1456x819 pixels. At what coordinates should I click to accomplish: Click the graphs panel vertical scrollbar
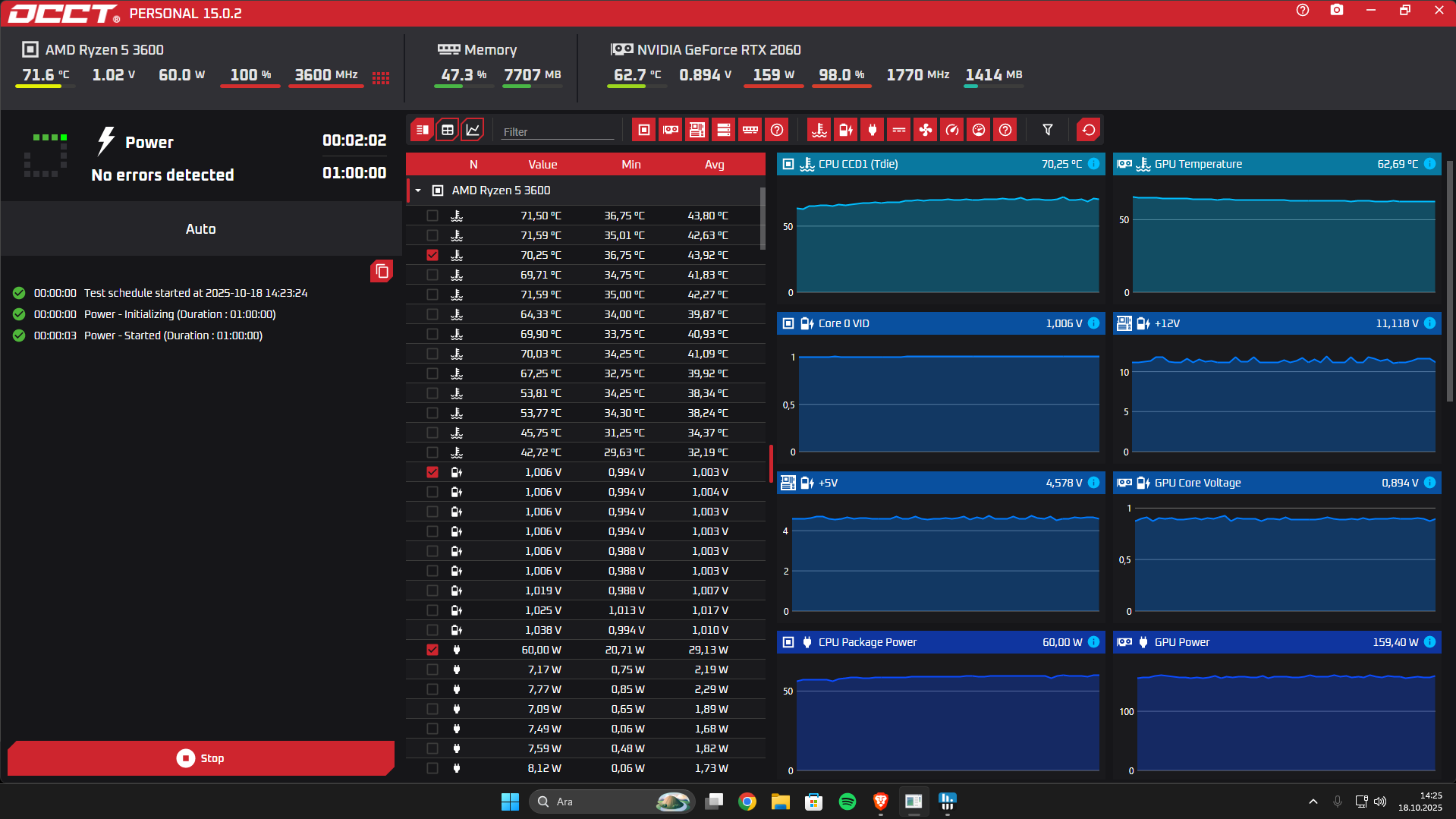pyautogui.click(x=1449, y=281)
